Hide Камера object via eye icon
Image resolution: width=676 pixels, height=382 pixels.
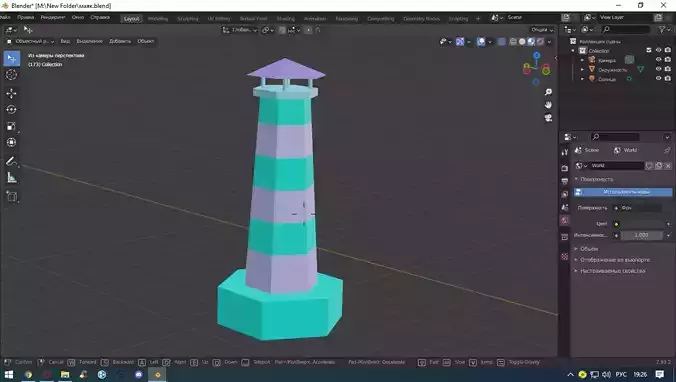pyautogui.click(x=658, y=60)
